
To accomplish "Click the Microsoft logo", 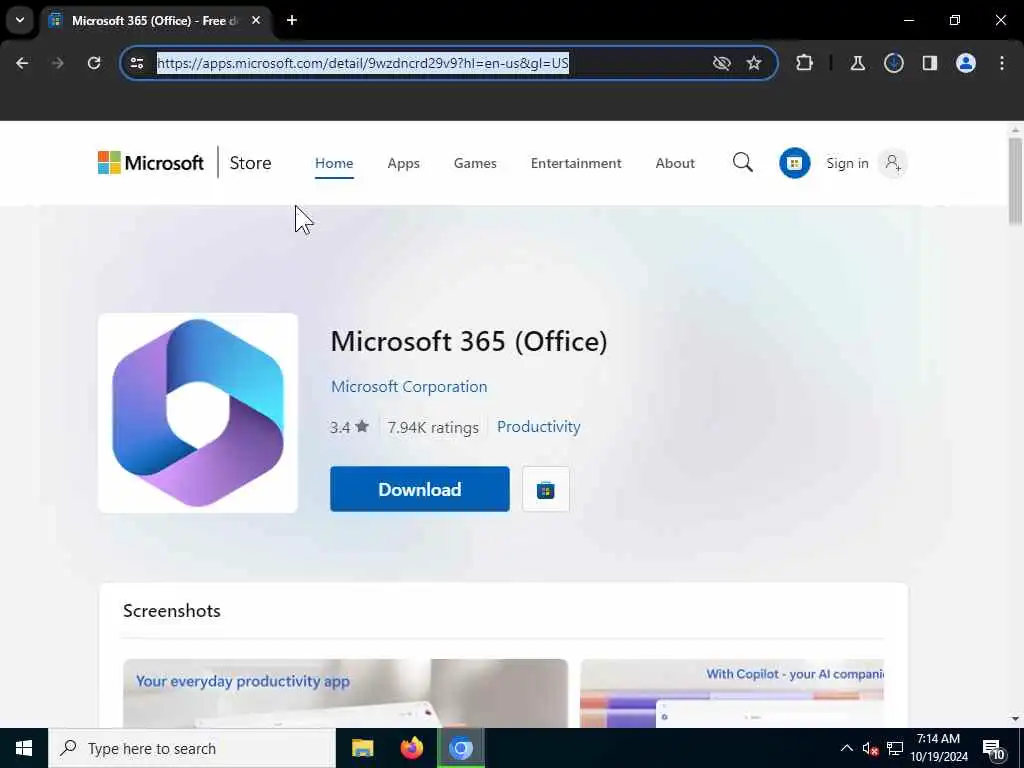I will click(x=151, y=163).
